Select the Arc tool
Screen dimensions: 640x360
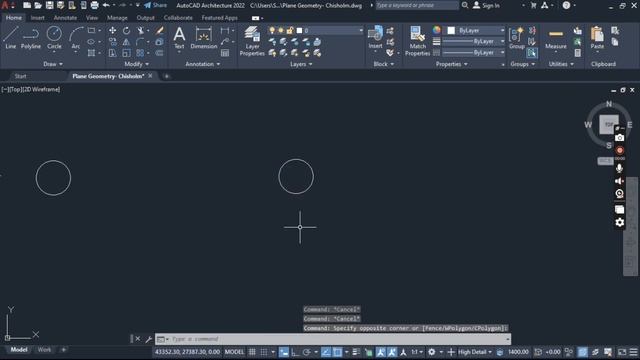[76, 38]
